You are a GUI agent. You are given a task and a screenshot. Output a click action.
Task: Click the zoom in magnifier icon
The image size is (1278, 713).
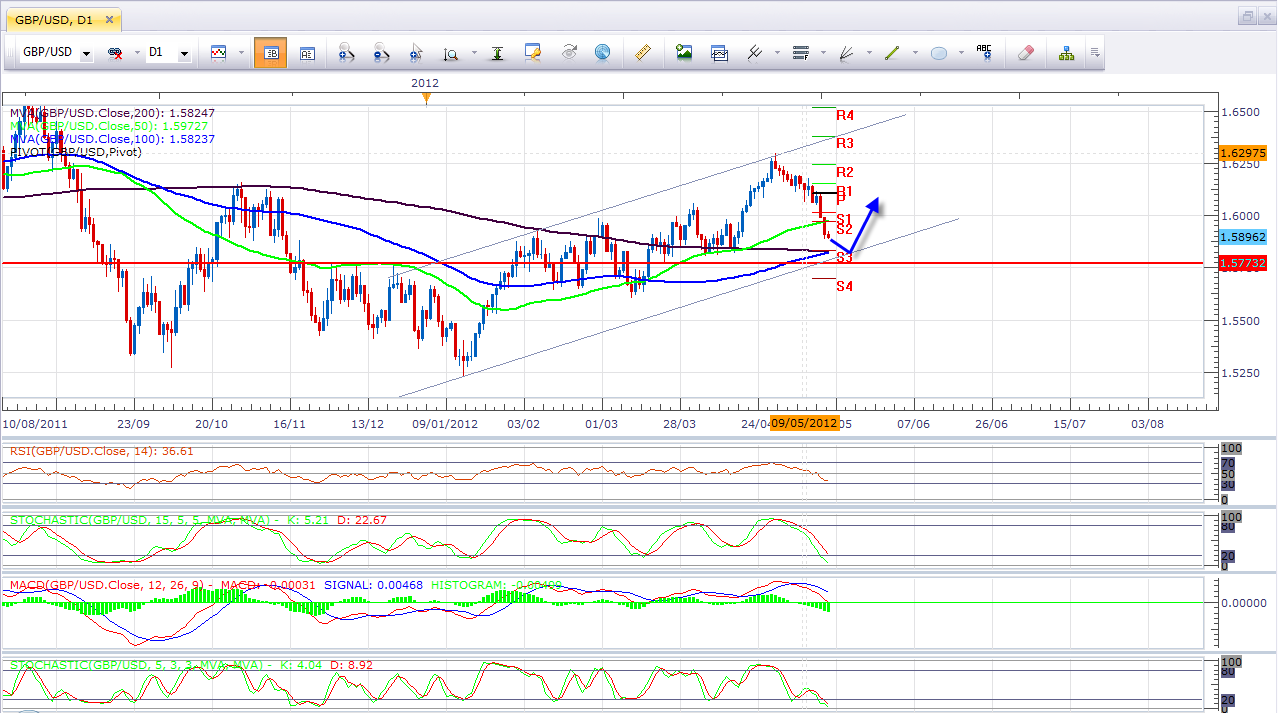tap(346, 53)
